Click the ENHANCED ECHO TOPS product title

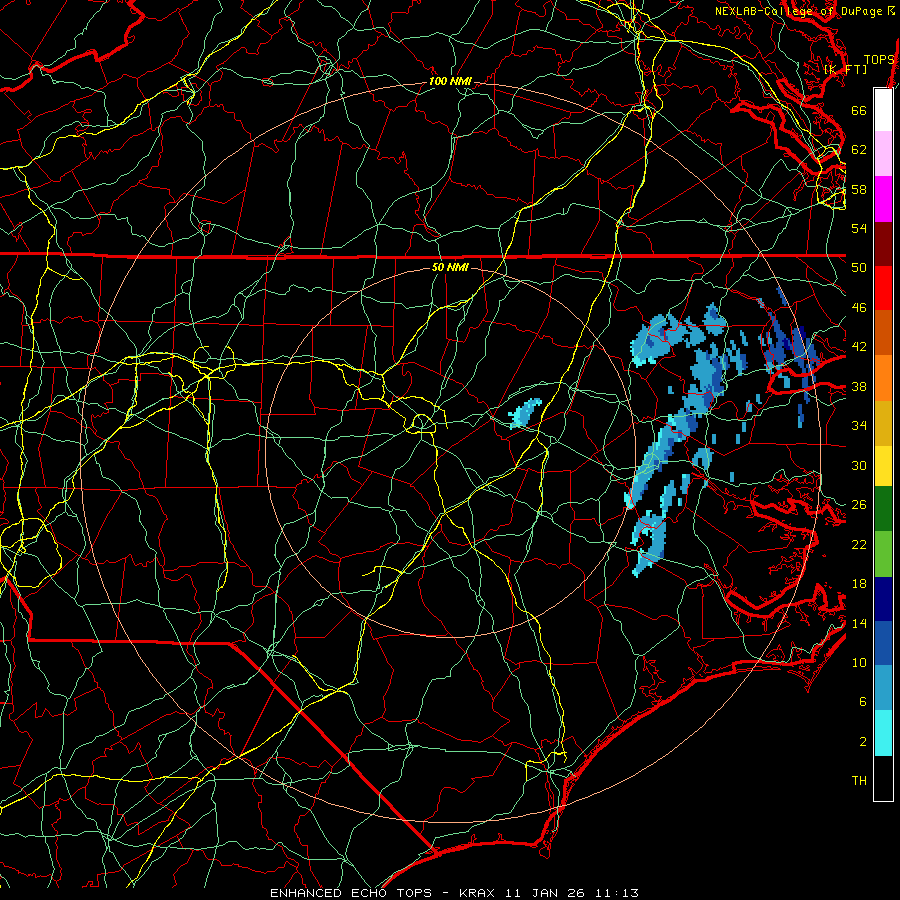pos(351,893)
